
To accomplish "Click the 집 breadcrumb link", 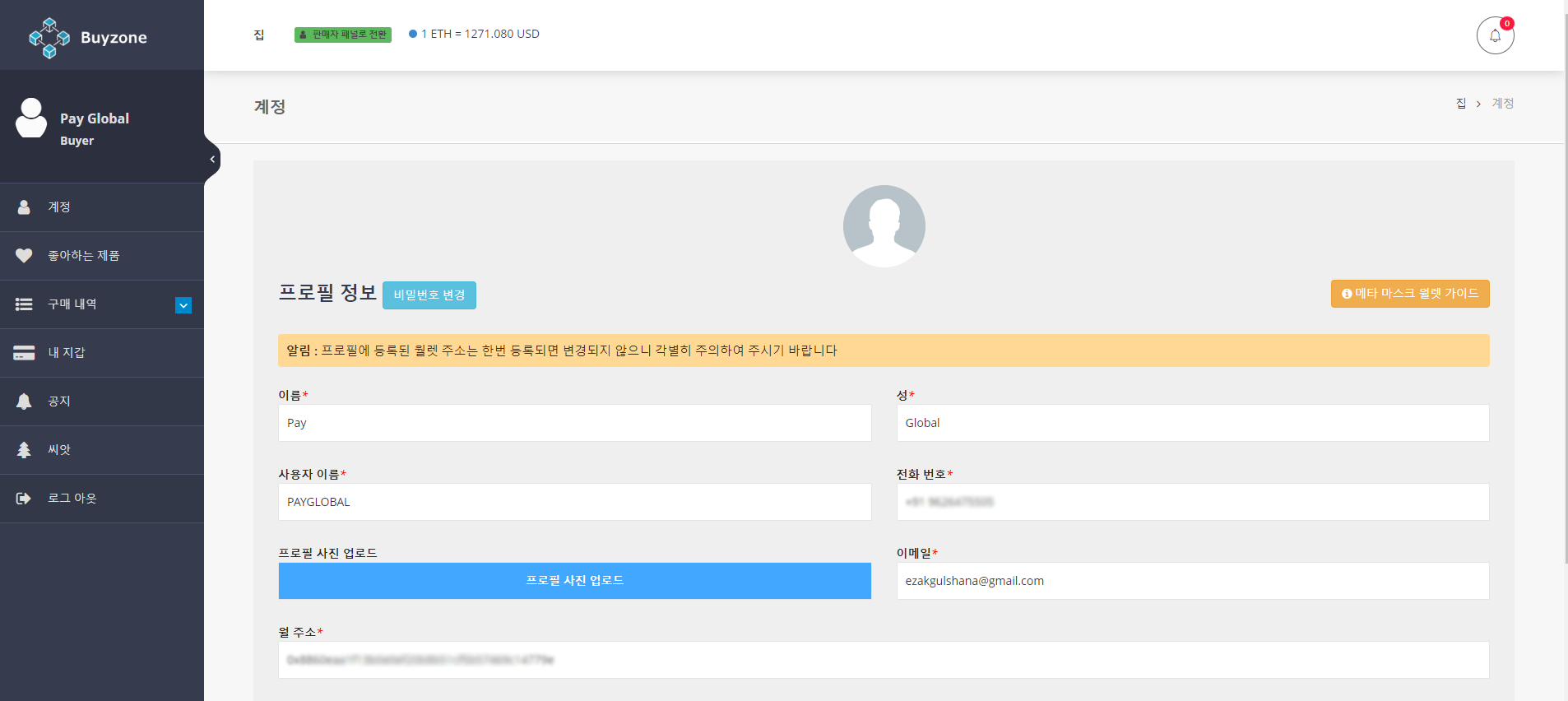I will [1461, 104].
